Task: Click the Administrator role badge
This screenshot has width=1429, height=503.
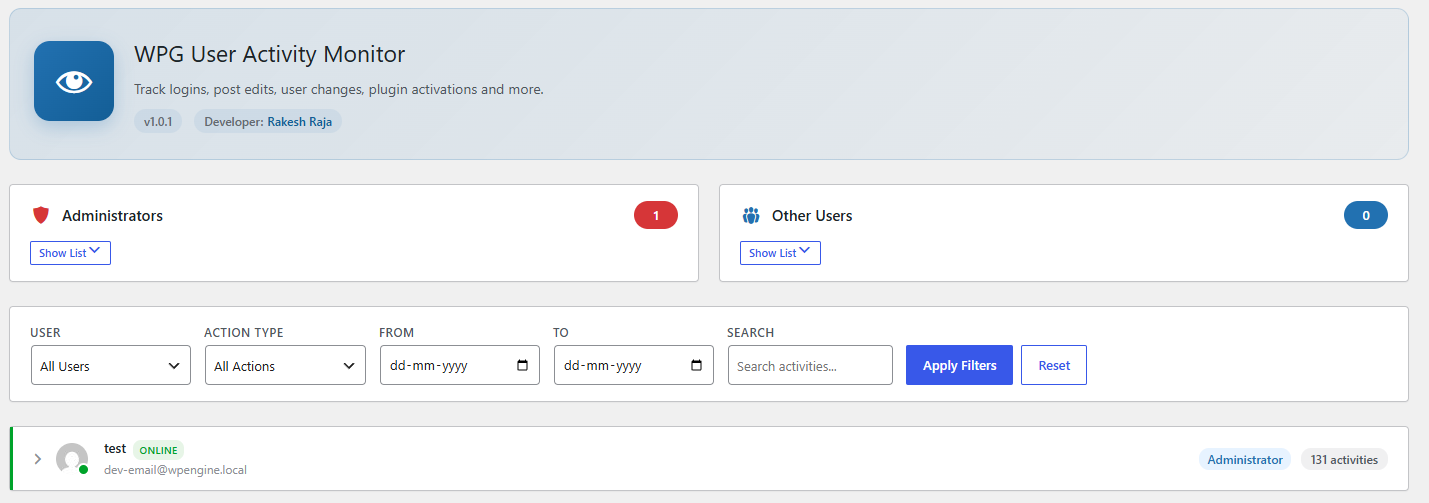Action: (1245, 459)
